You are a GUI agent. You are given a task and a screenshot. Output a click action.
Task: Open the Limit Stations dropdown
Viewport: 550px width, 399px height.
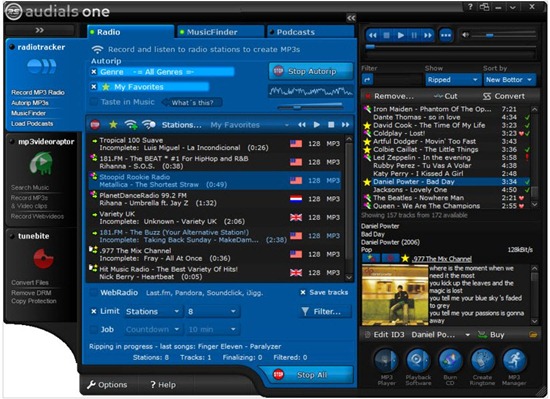[153, 311]
